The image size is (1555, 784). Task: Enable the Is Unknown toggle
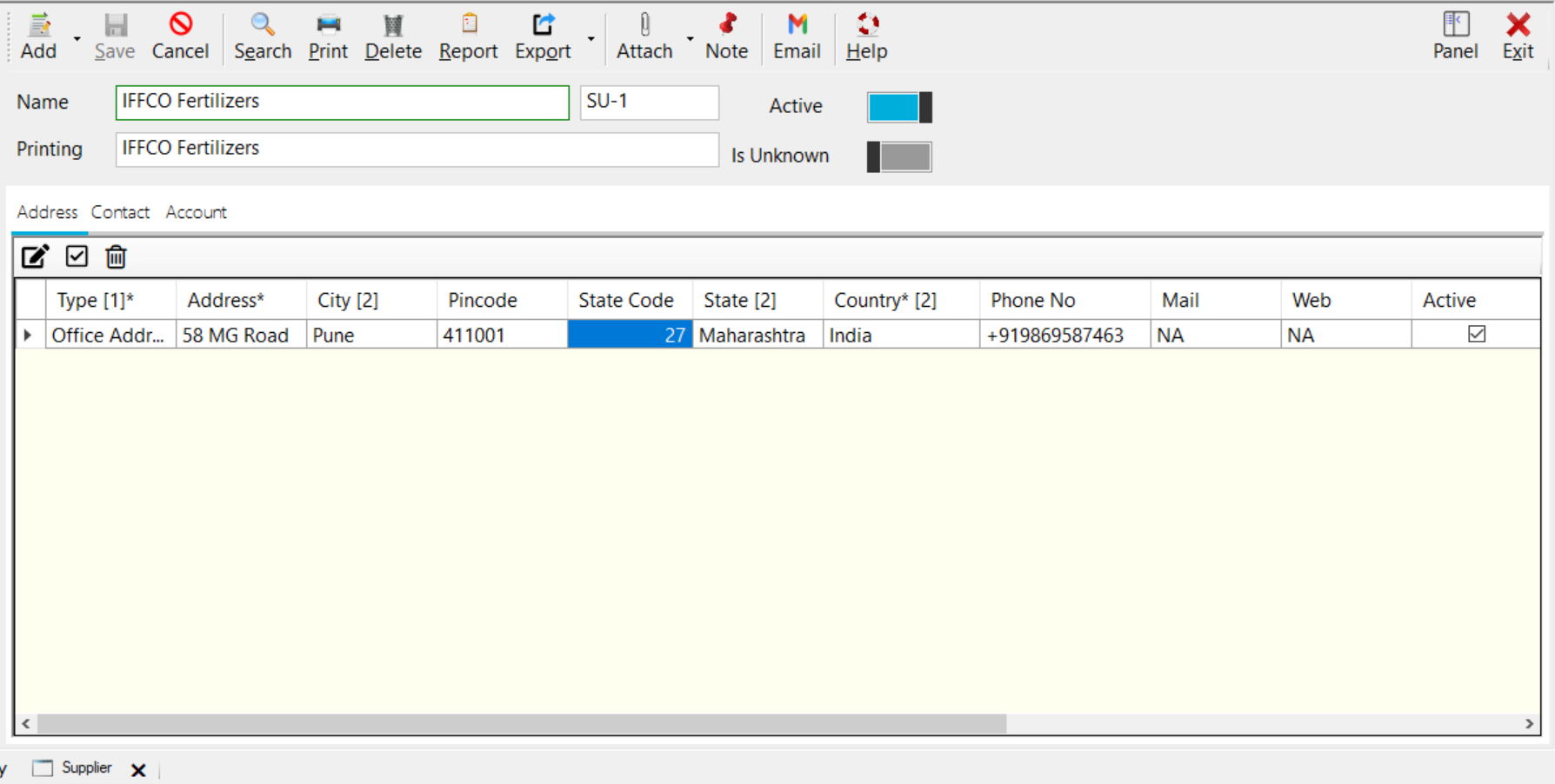tap(898, 156)
